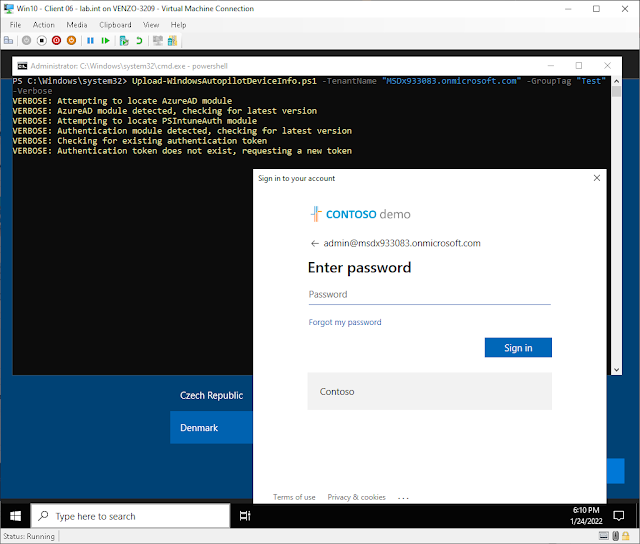Click the Type here to search box
Screen dimensions: 640x544
[131, 516]
